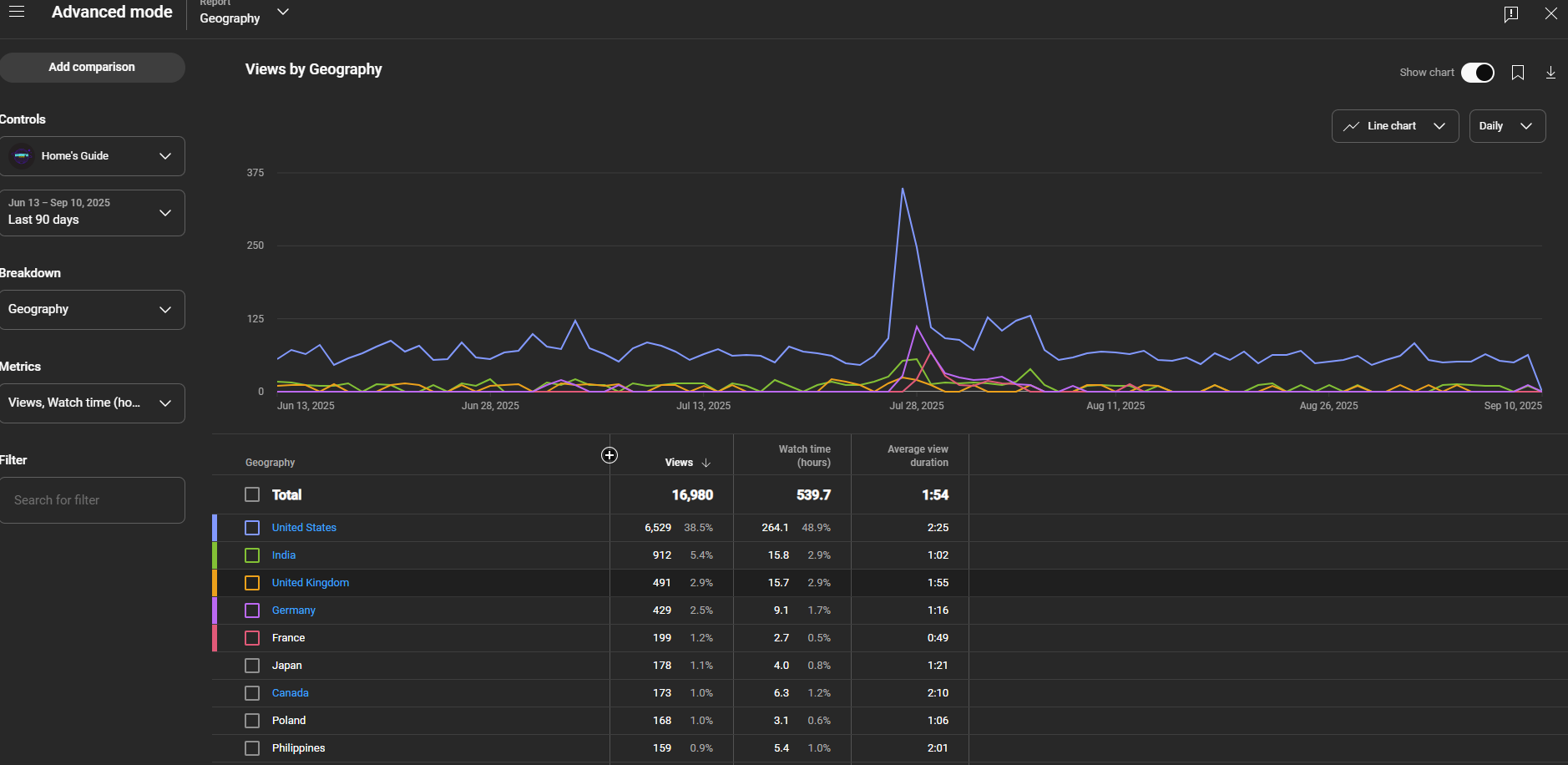This screenshot has width=1568, height=765.
Task: Open the United Kingdom link
Action: pos(311,583)
